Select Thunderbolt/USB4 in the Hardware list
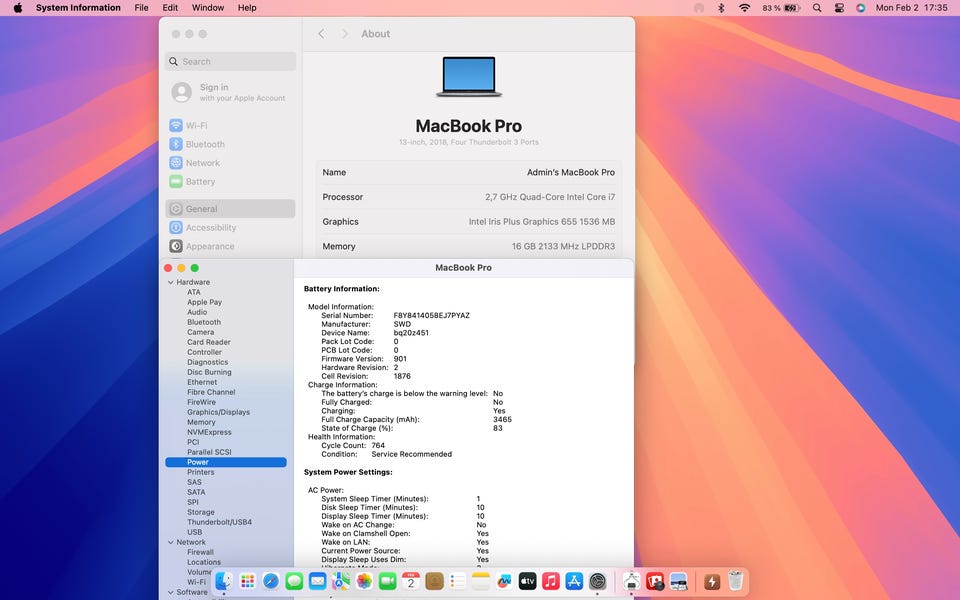The width and height of the screenshot is (960, 600). (219, 522)
